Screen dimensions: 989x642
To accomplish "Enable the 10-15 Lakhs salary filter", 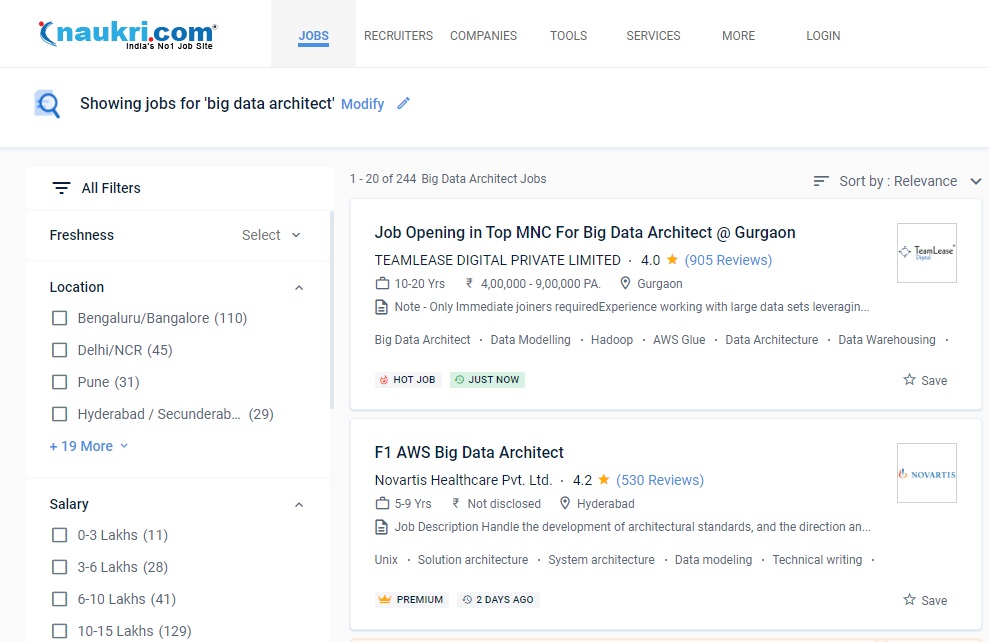I will [x=60, y=631].
